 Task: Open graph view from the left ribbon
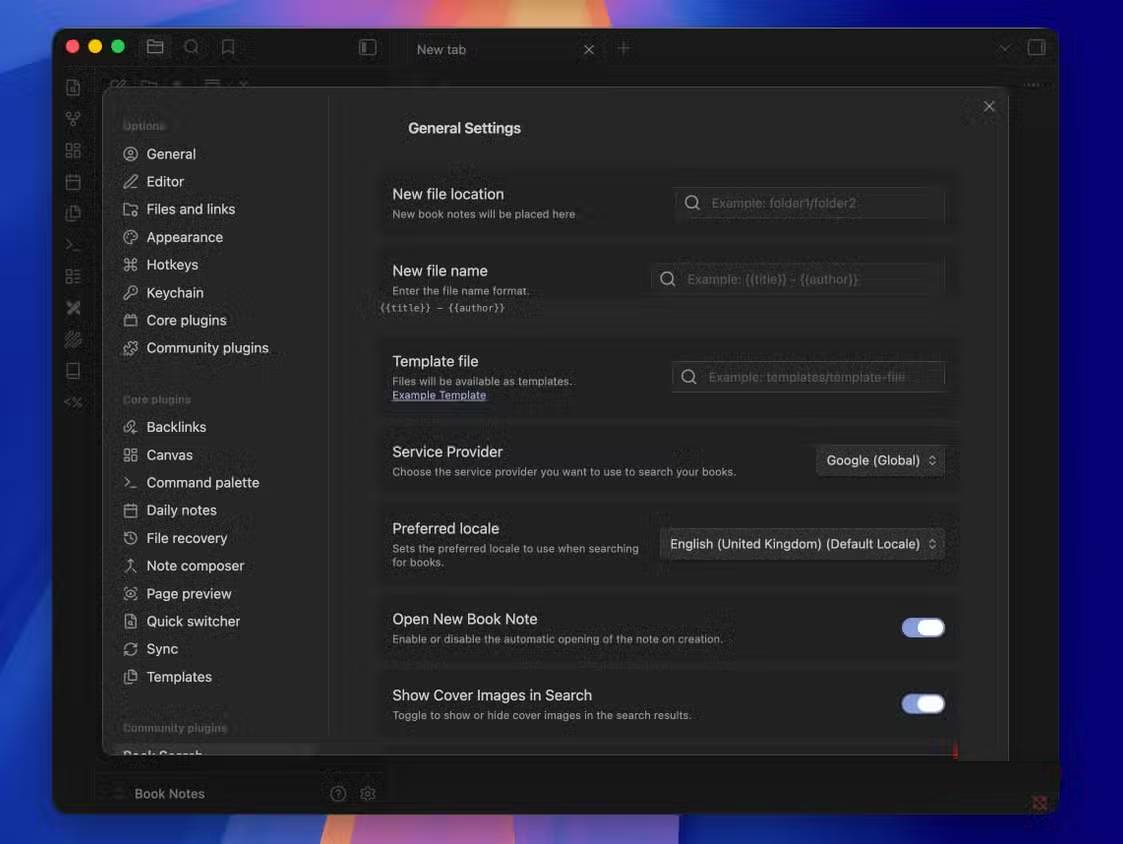(x=73, y=119)
